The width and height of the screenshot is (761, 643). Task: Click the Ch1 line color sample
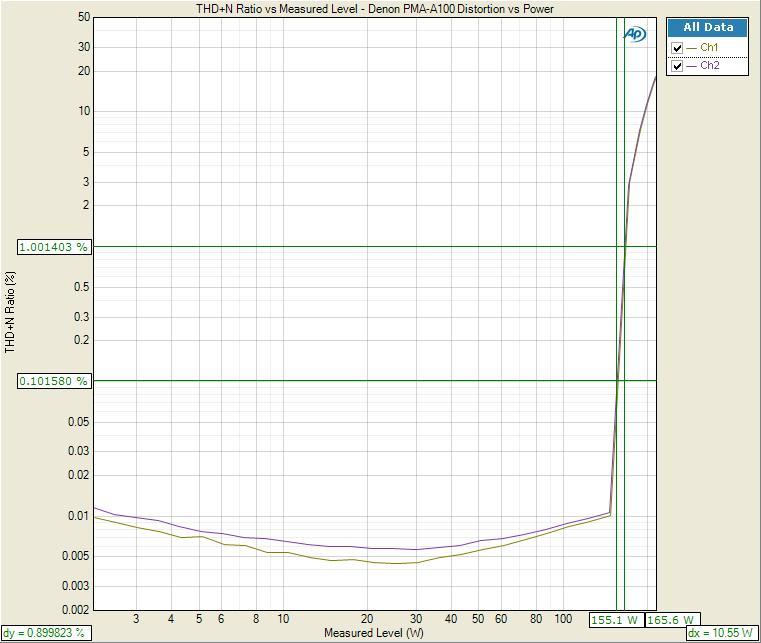pyautogui.click(x=692, y=48)
